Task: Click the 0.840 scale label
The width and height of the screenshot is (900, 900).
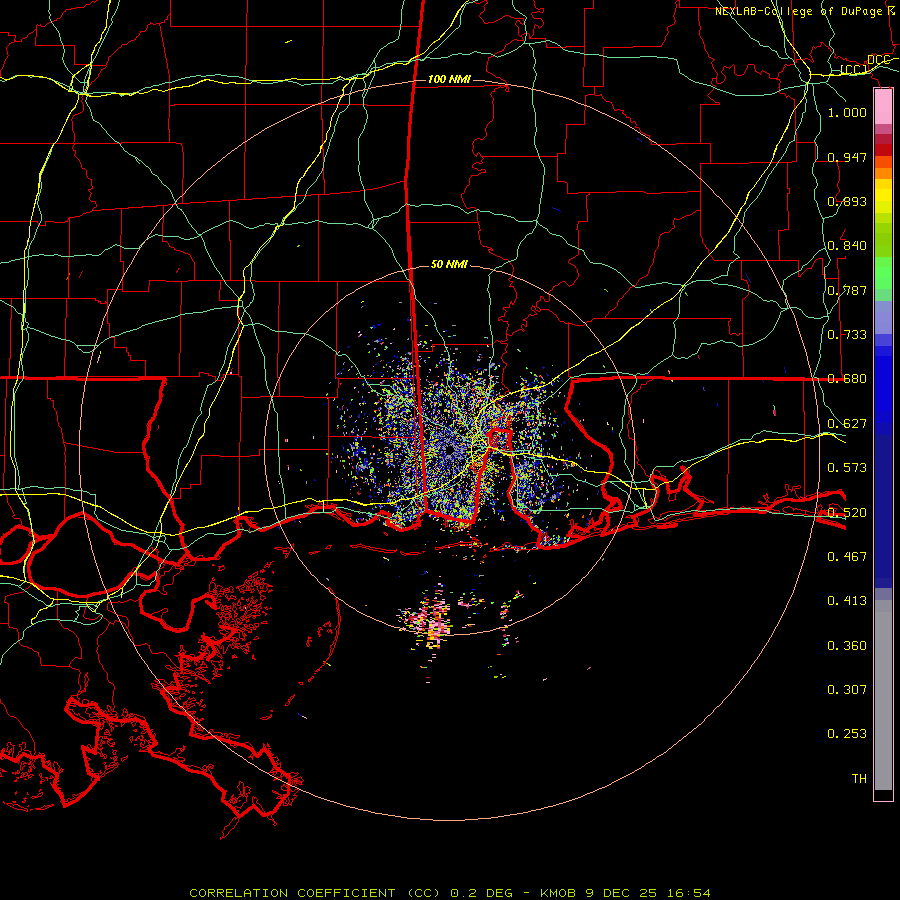Action: pos(847,246)
